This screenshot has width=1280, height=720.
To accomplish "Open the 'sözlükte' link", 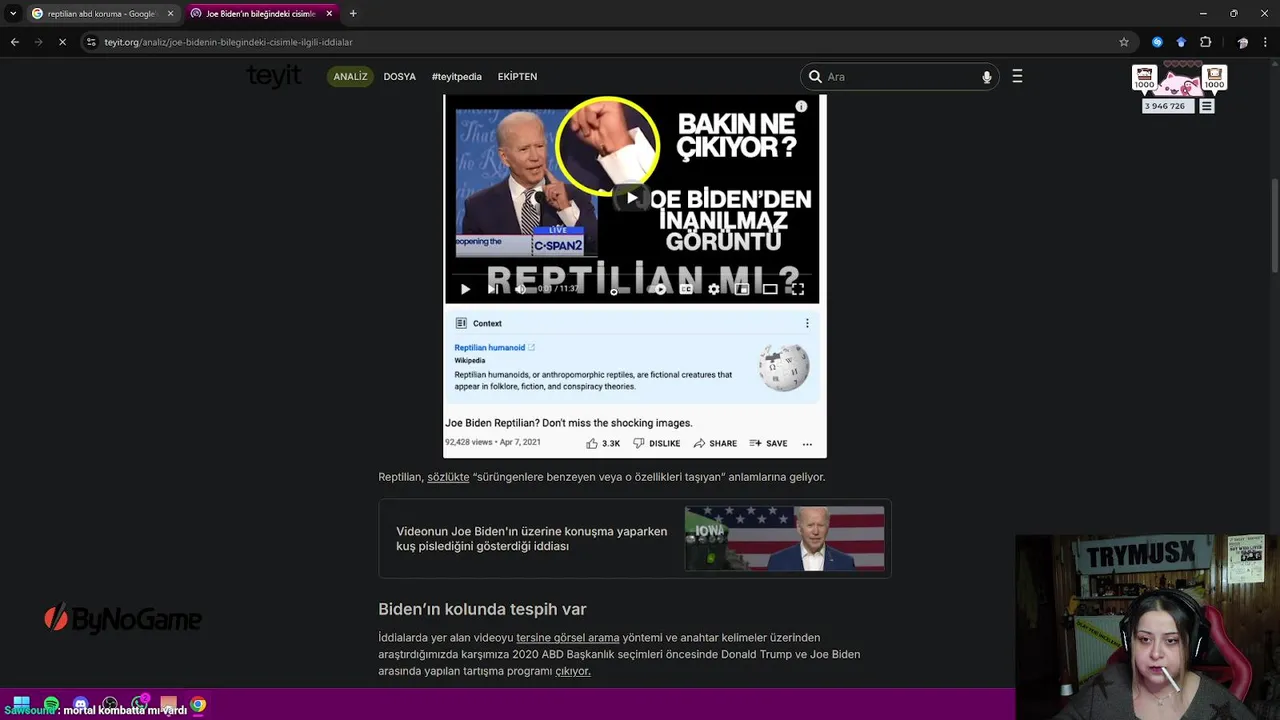I will click(x=448, y=477).
